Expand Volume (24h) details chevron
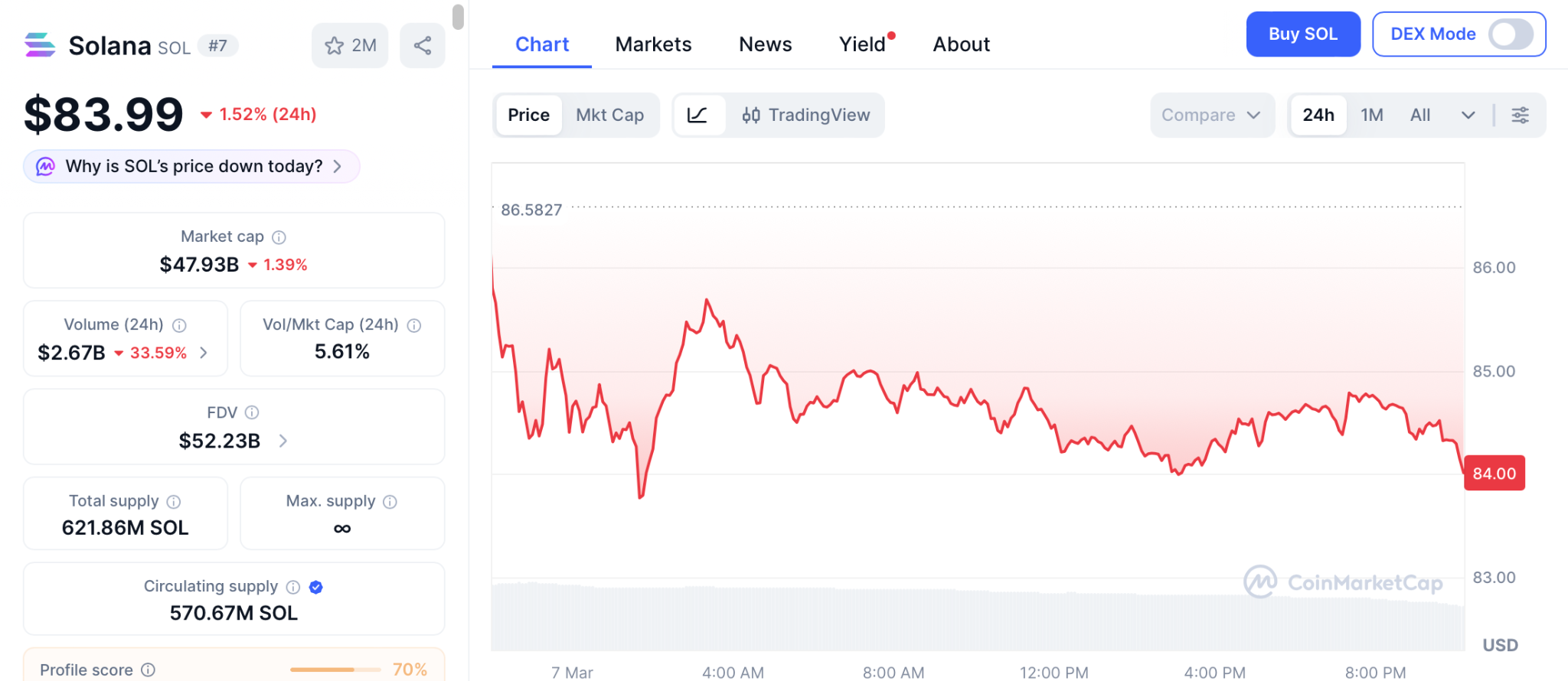Viewport: 1568px width, 681px height. click(204, 353)
